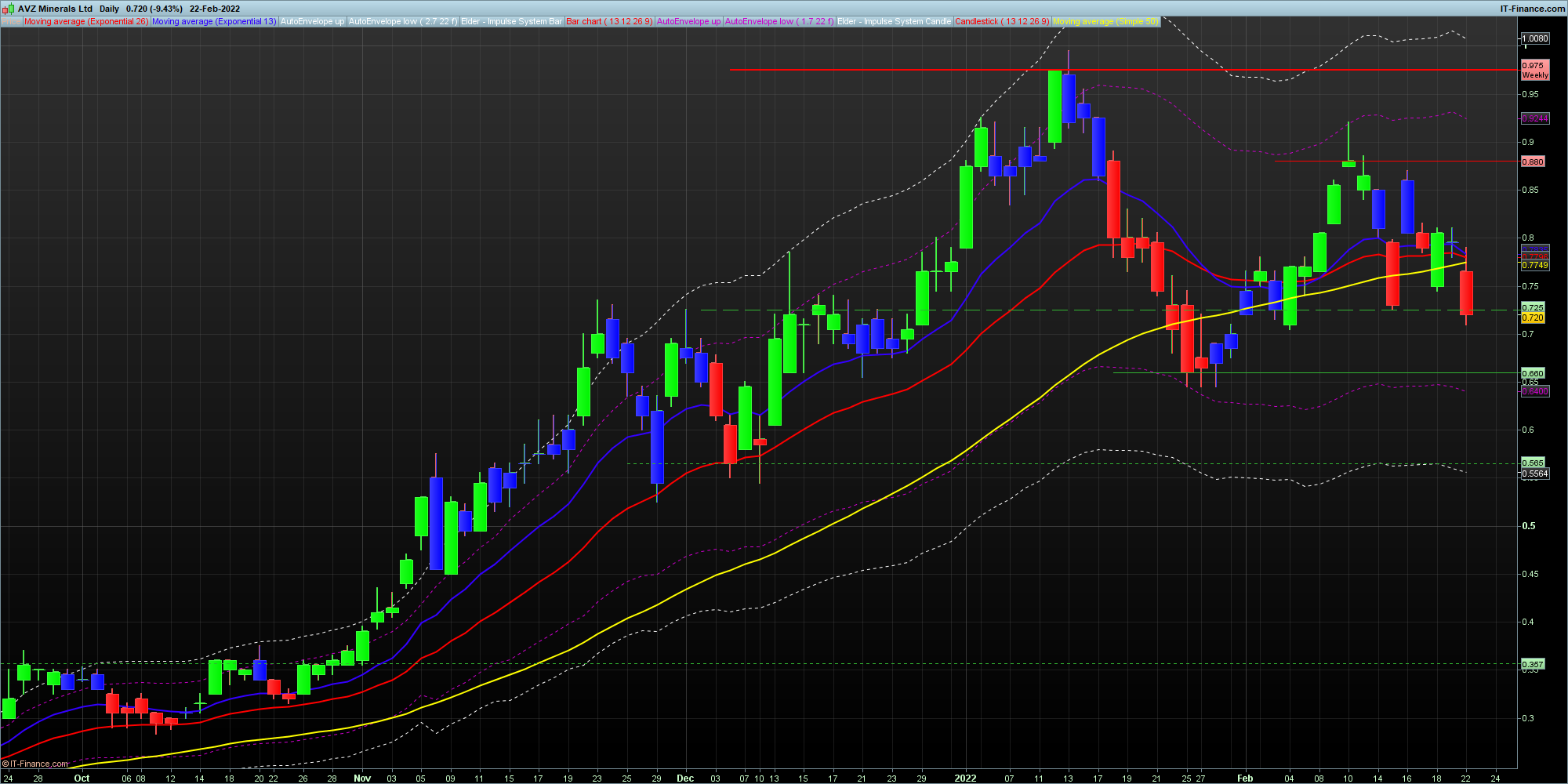Click the 0.5564 lower envelope price tag
Screen dimensions: 1568x784
click(x=1535, y=474)
